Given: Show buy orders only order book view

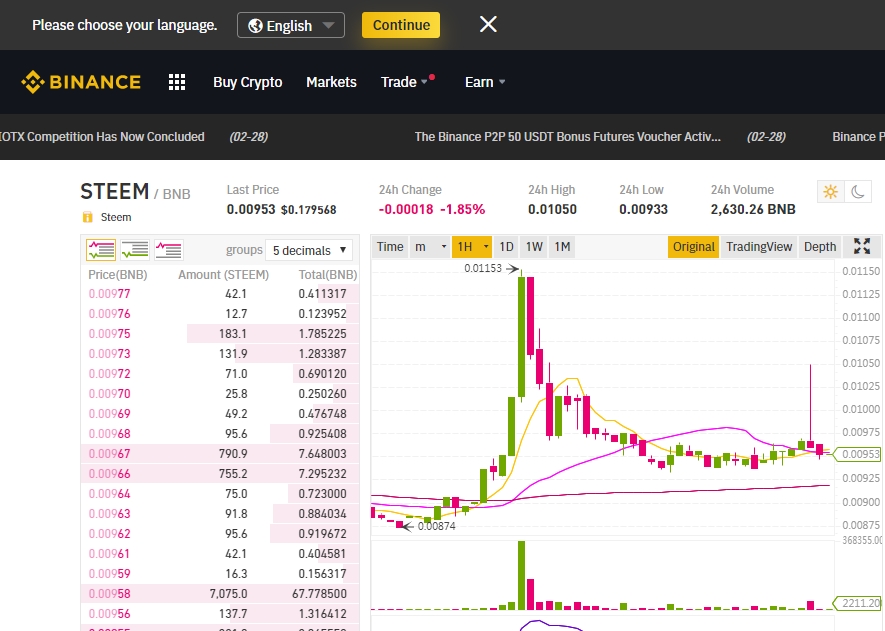Looking at the screenshot, I should pyautogui.click(x=135, y=249).
